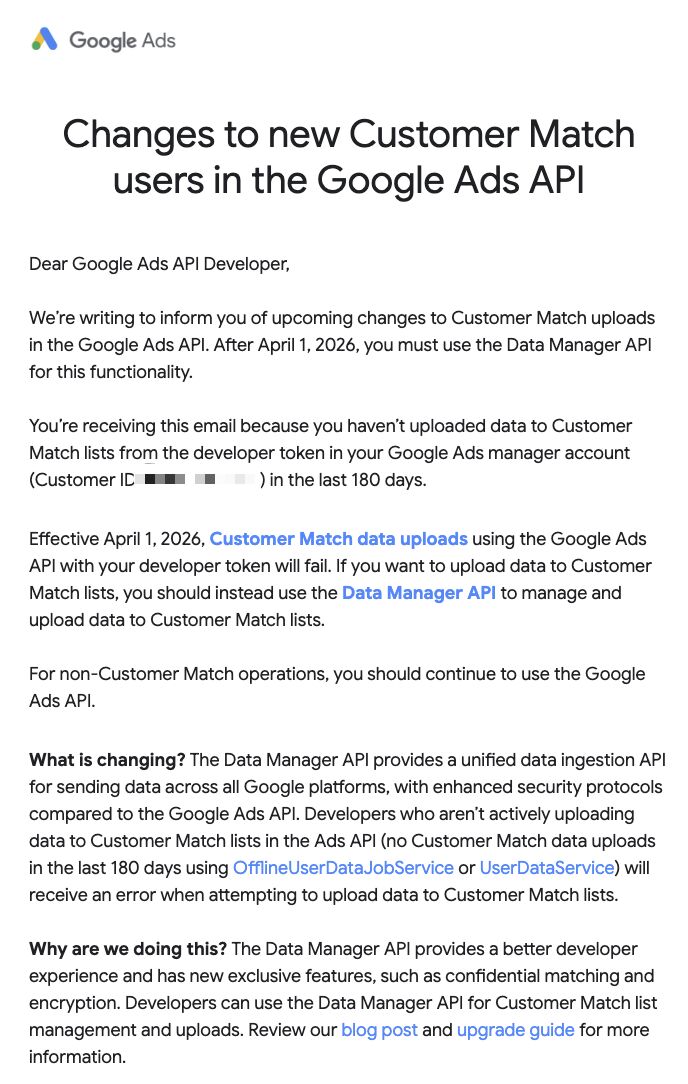Open the blog post link
688x1084 pixels.
(x=379, y=1030)
